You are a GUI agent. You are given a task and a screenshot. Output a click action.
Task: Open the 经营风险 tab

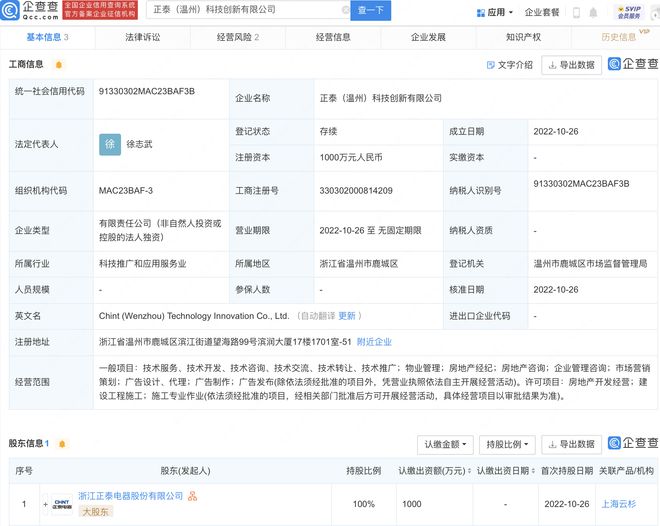(x=236, y=37)
